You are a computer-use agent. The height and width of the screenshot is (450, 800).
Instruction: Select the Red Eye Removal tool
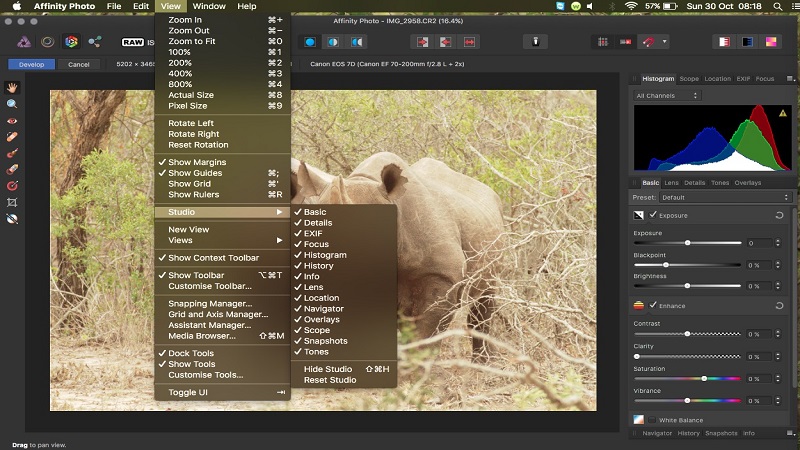coord(12,121)
